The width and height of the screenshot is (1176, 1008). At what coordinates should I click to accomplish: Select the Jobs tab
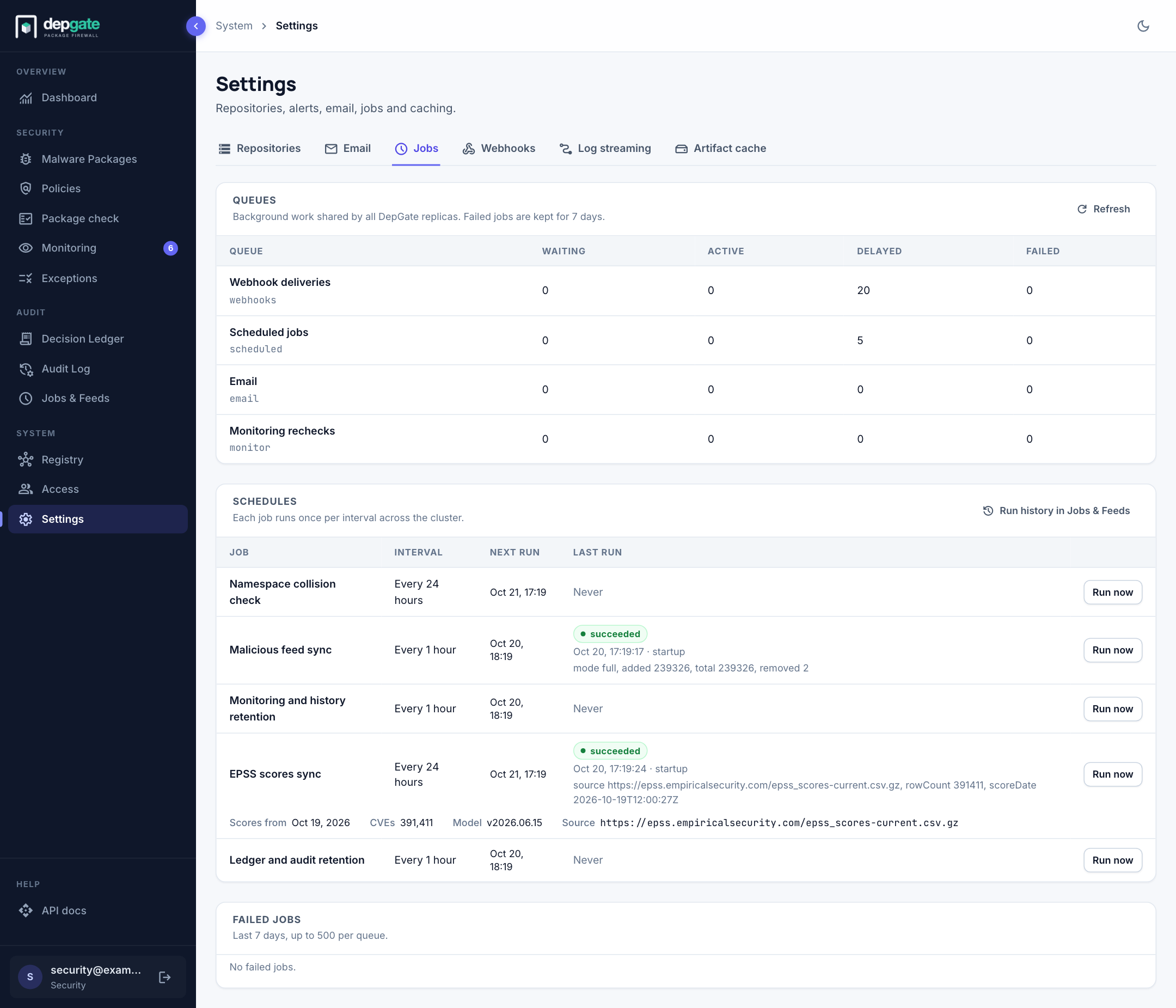pyautogui.click(x=416, y=149)
